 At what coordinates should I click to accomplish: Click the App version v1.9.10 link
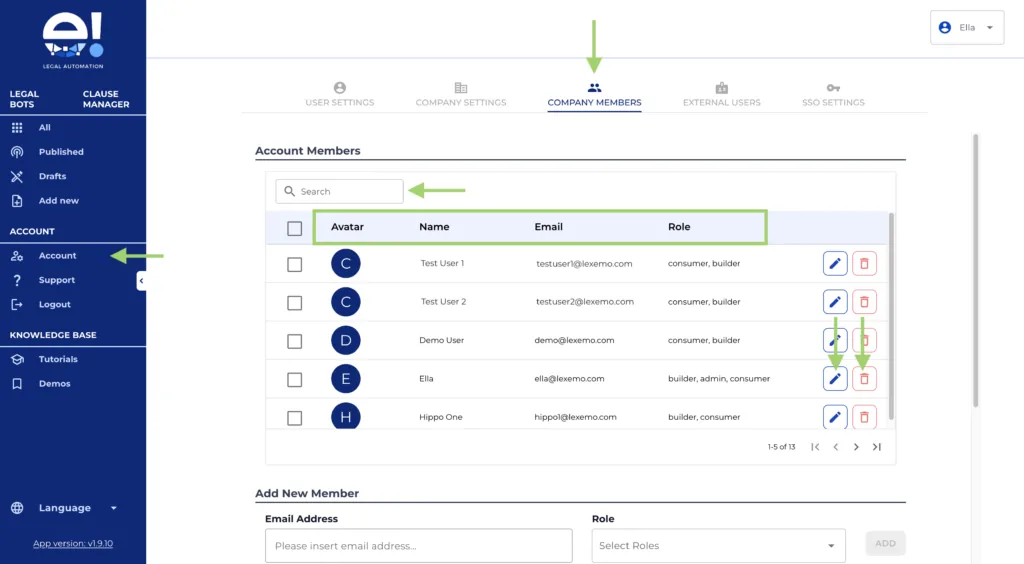click(x=73, y=544)
